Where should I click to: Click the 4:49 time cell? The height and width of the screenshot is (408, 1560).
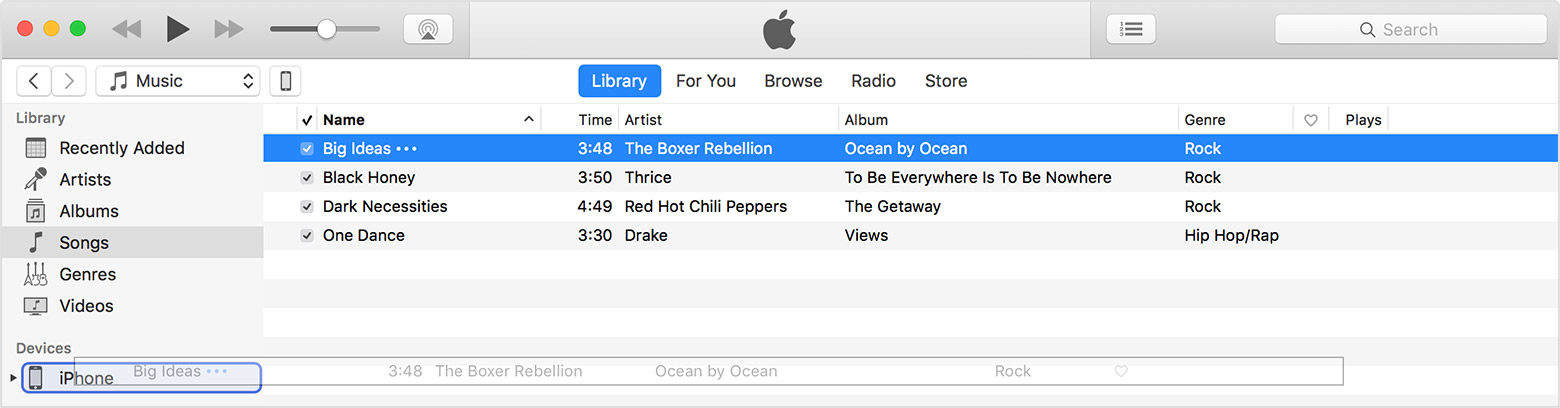pyautogui.click(x=594, y=206)
